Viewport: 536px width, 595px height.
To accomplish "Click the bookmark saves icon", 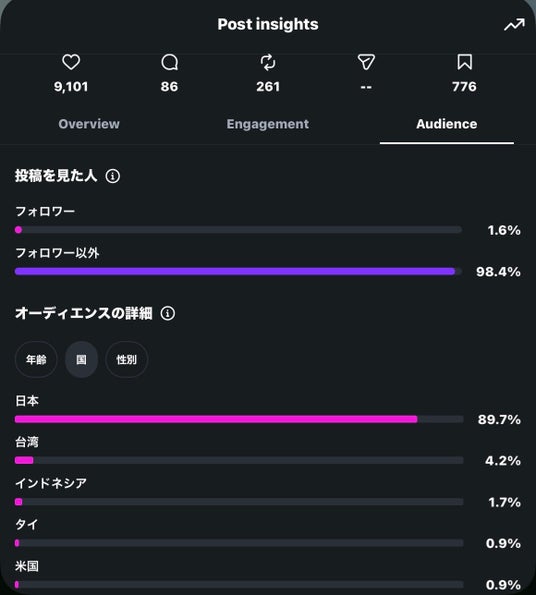I will [464, 62].
